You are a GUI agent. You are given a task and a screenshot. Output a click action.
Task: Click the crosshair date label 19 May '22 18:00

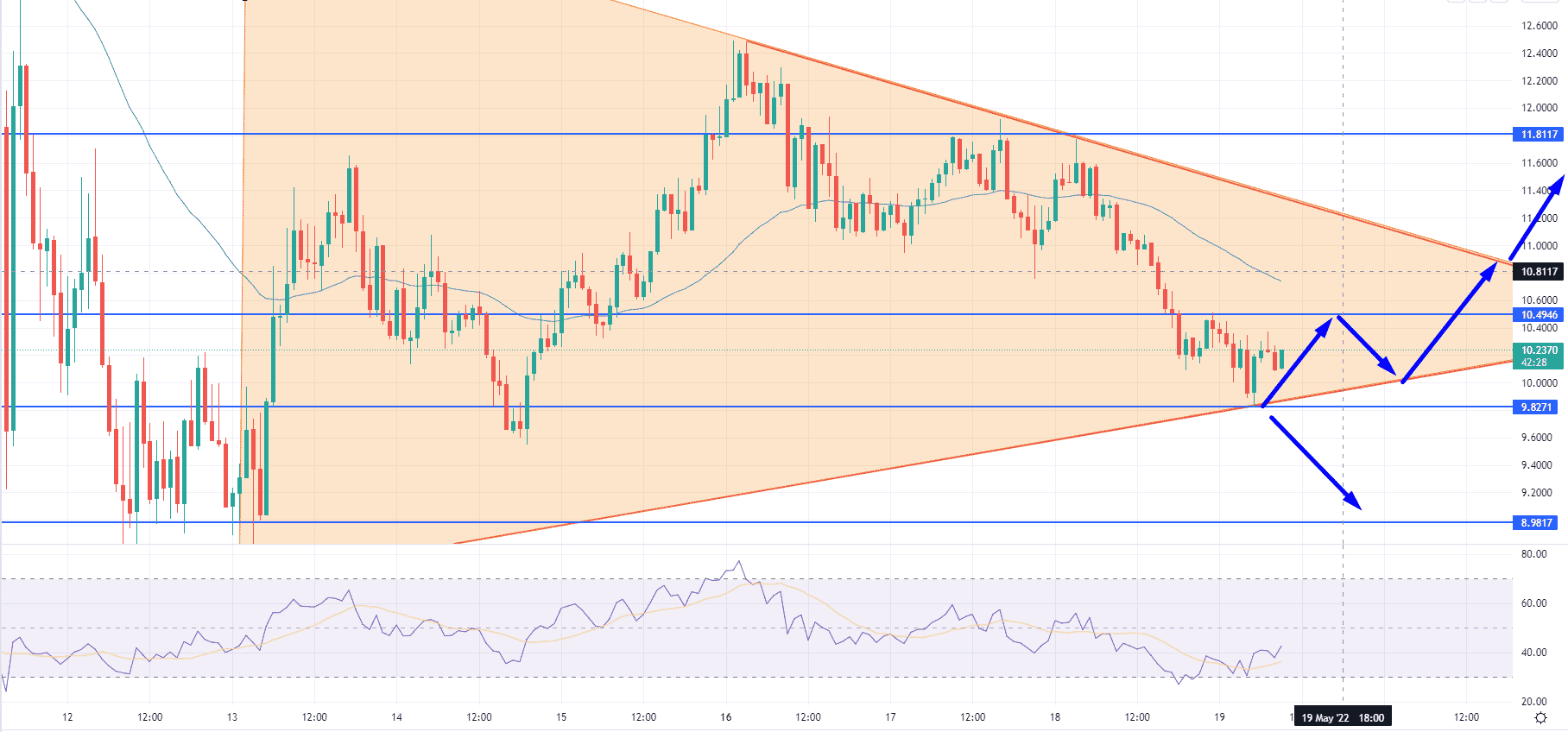pos(1343,717)
